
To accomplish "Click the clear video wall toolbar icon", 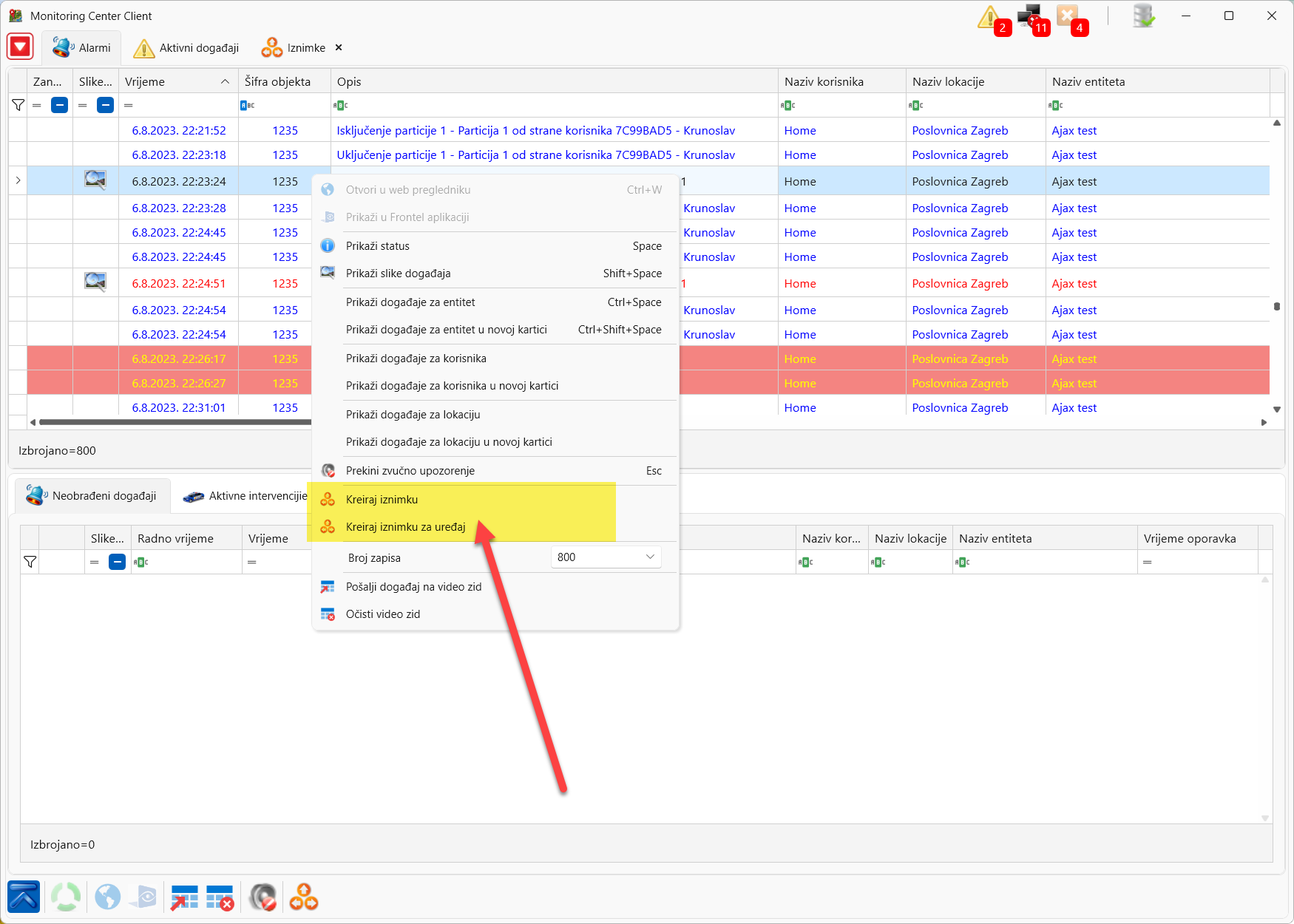I will 220,897.
